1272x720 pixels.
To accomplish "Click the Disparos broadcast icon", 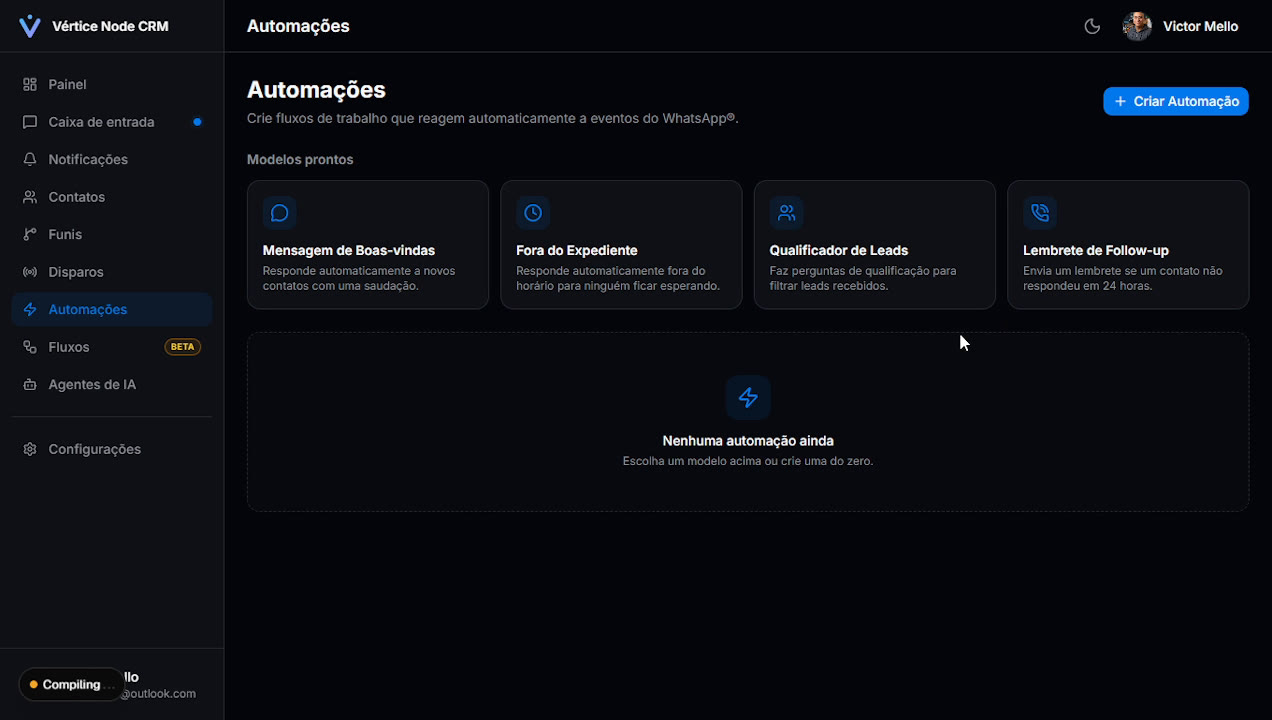I will (x=30, y=272).
